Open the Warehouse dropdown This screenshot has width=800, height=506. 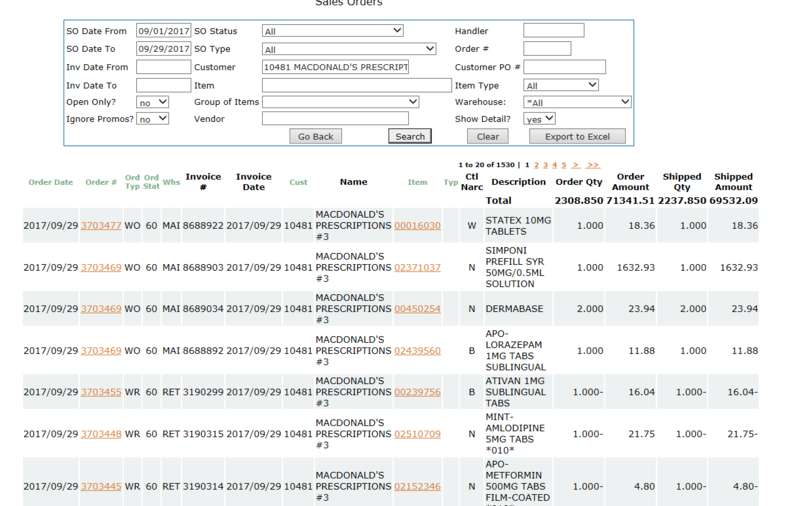pos(577,102)
